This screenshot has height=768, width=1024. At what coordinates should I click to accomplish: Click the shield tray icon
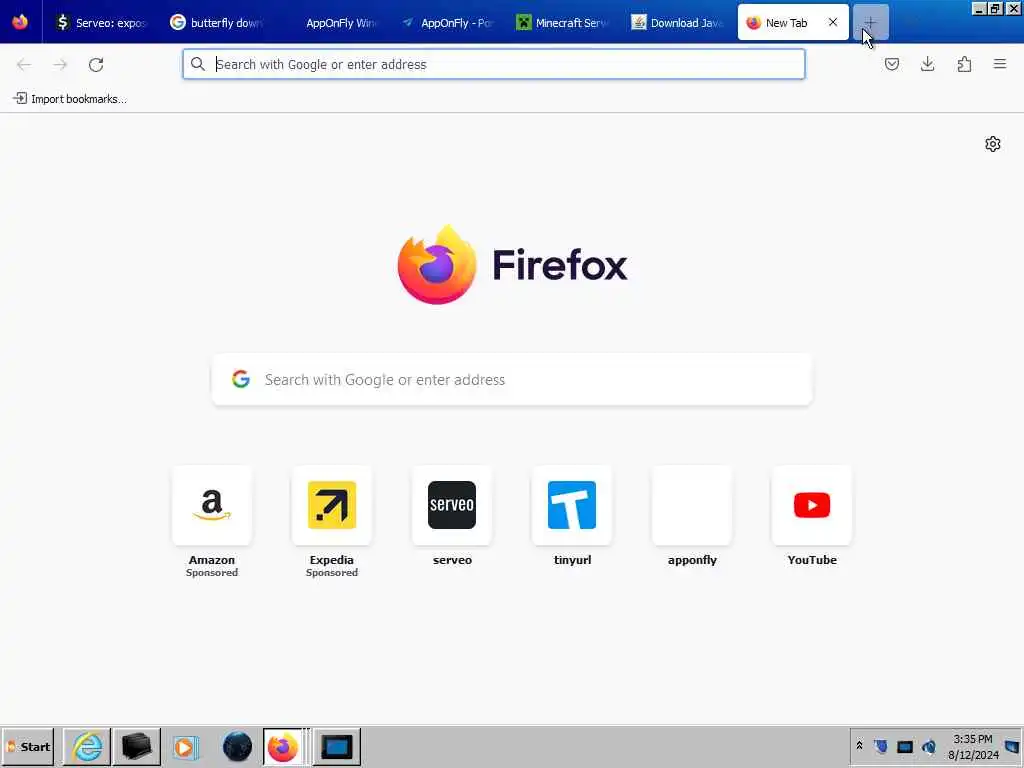(881, 746)
